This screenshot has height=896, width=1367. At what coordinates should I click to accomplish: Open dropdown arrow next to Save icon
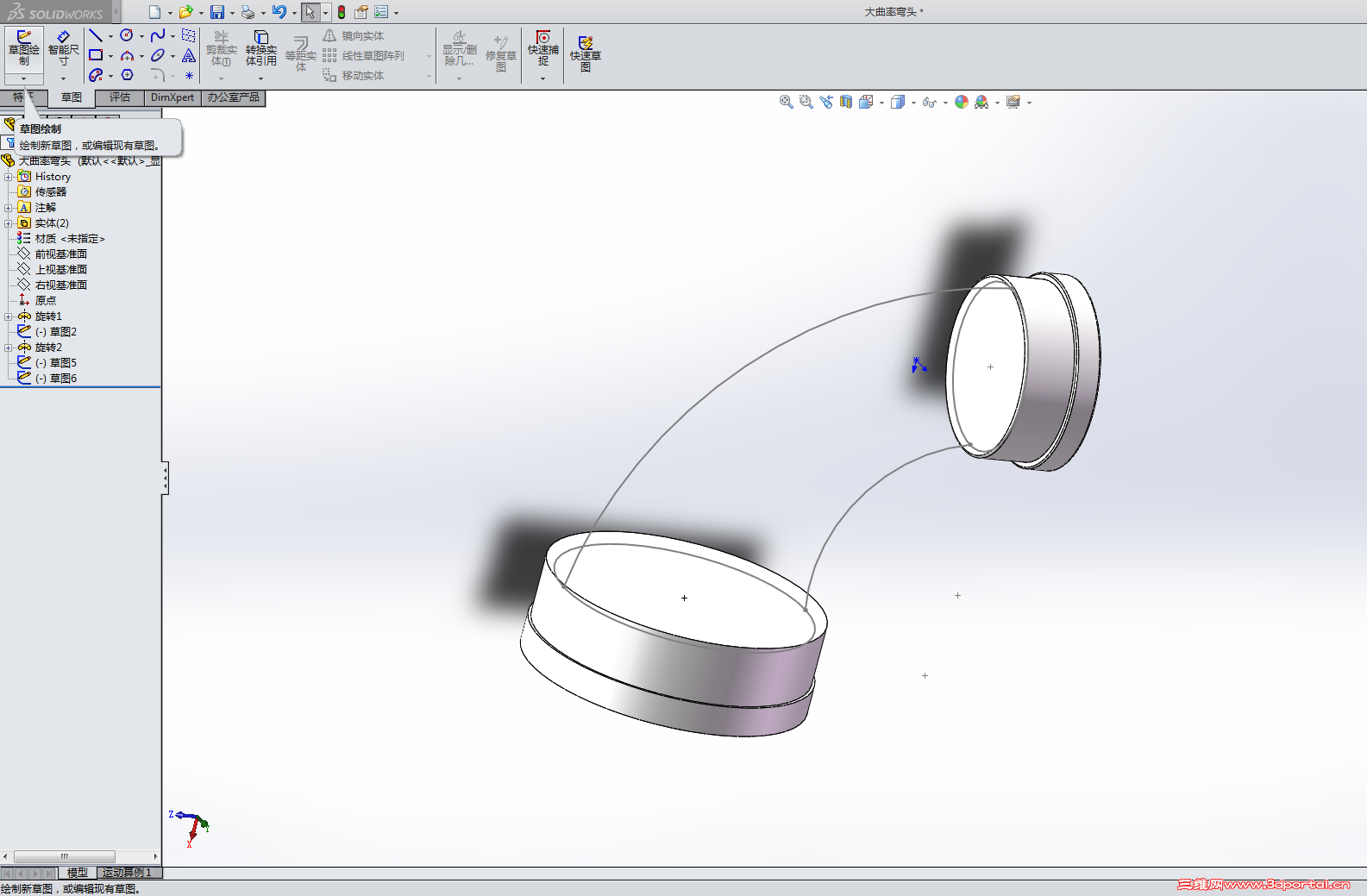click(232, 13)
